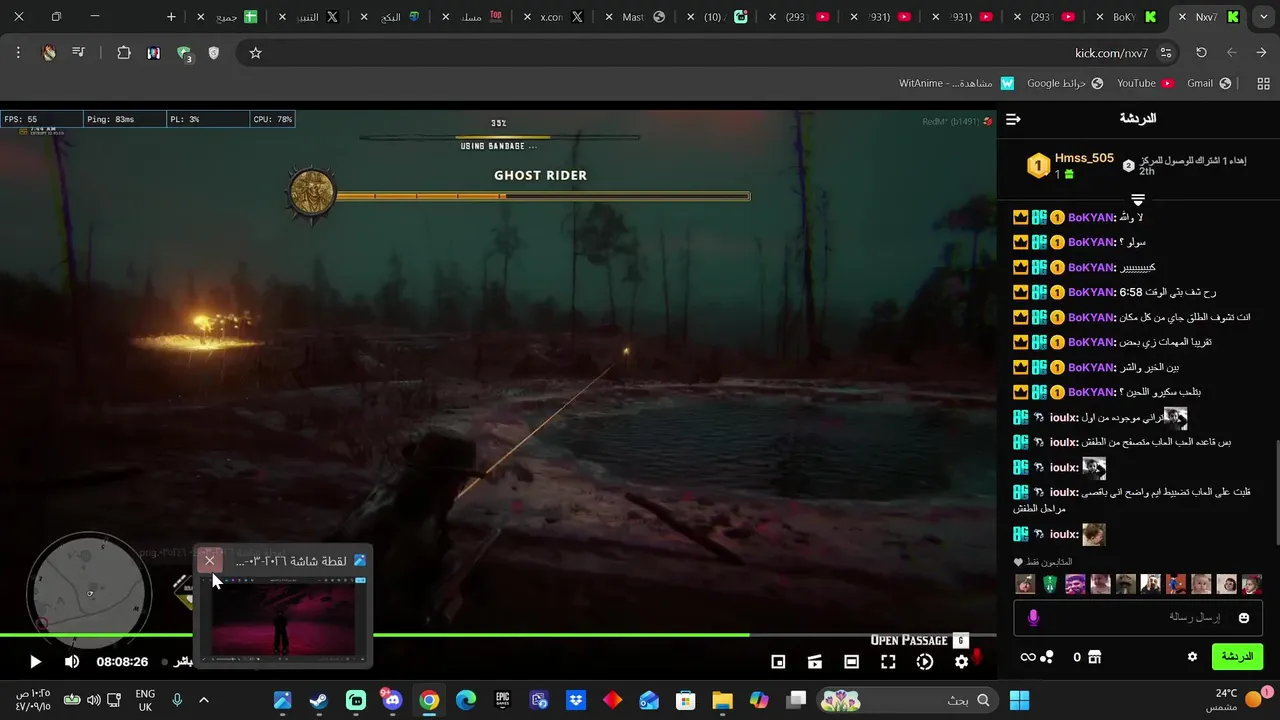Switch player to theater mode
This screenshot has height=720, width=1280.
tap(851, 661)
